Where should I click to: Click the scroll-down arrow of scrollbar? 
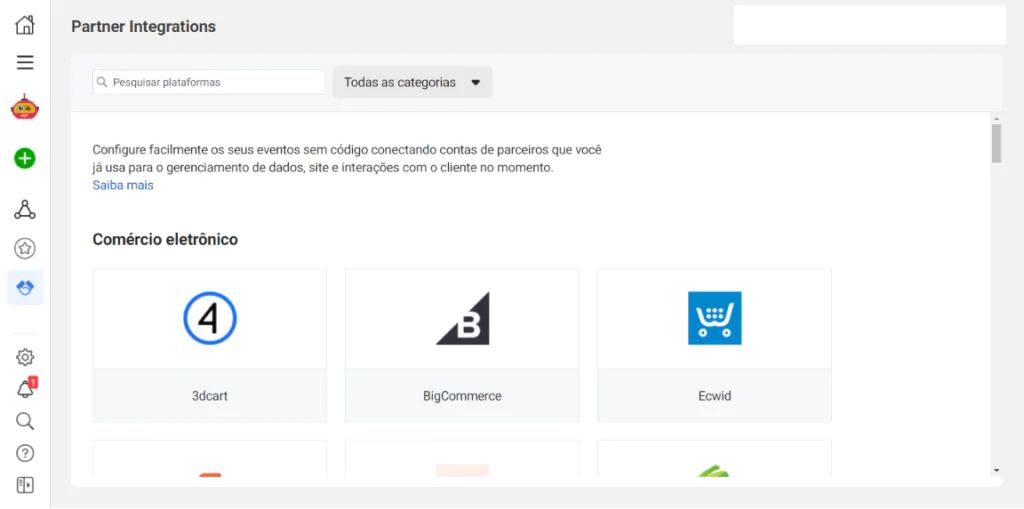point(996,470)
